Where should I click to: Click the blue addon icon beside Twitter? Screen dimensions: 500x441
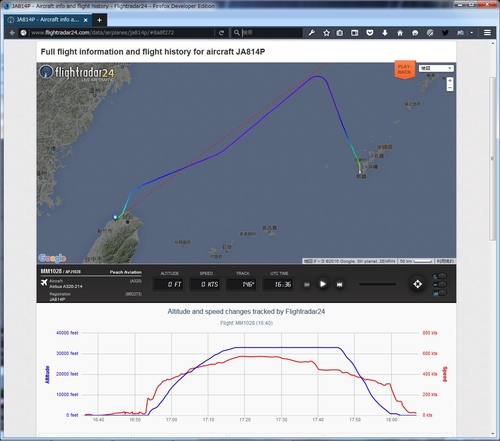461,33
